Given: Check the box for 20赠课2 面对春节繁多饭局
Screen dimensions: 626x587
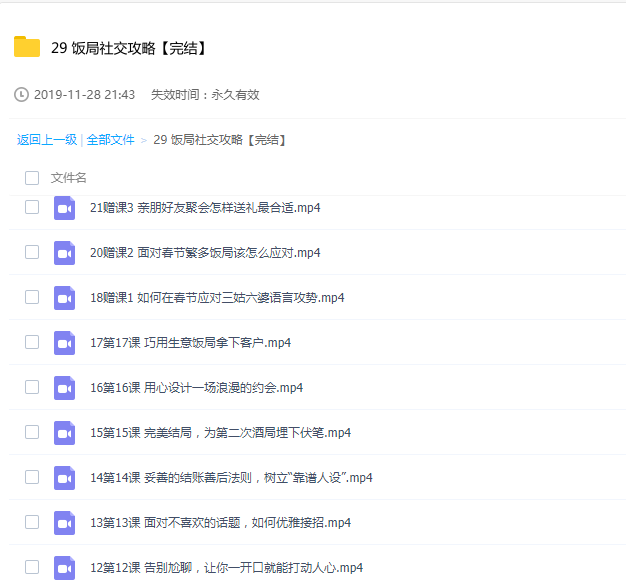Looking at the screenshot, I should click(32, 252).
